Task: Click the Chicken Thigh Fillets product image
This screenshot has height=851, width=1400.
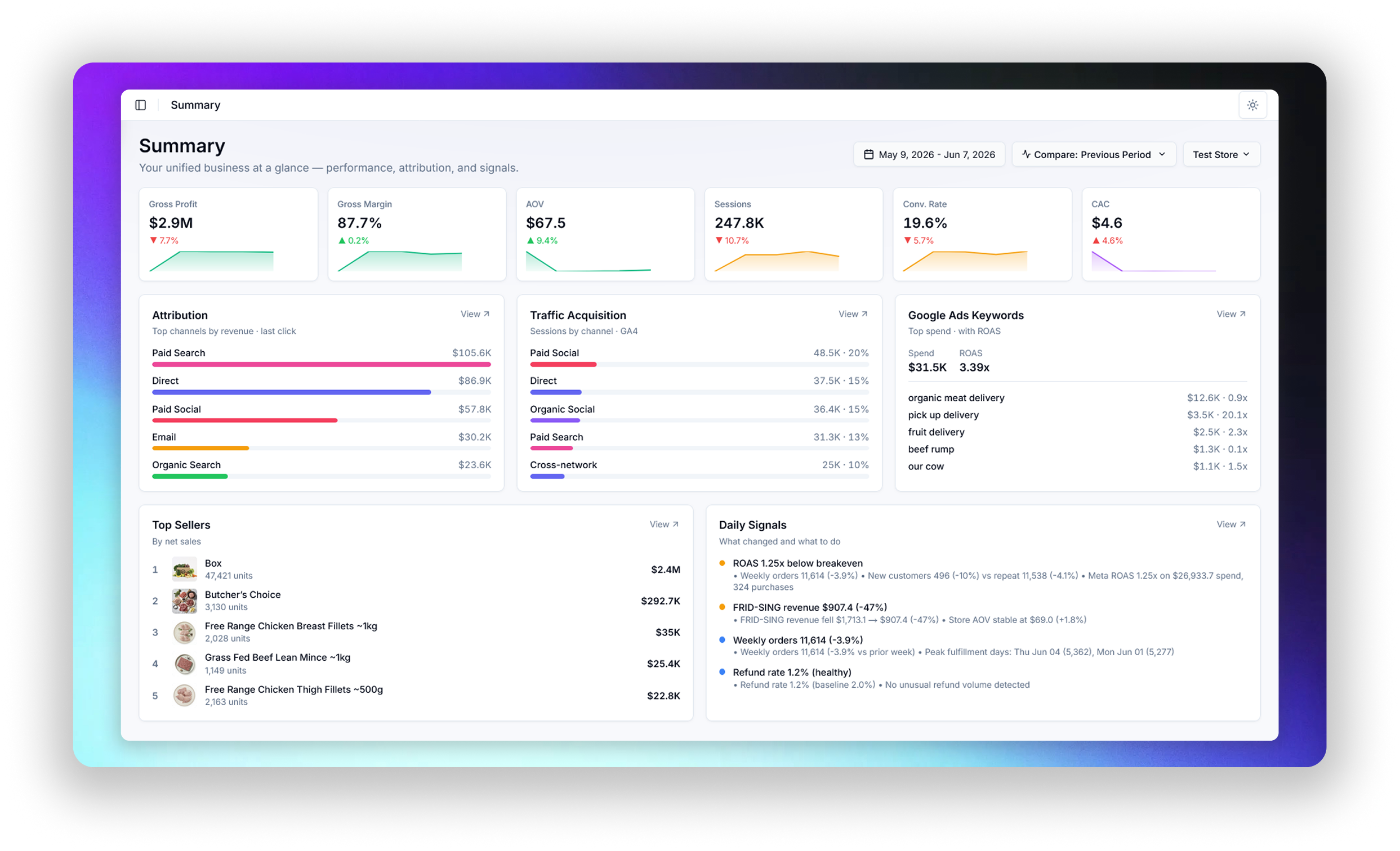Action: (184, 696)
